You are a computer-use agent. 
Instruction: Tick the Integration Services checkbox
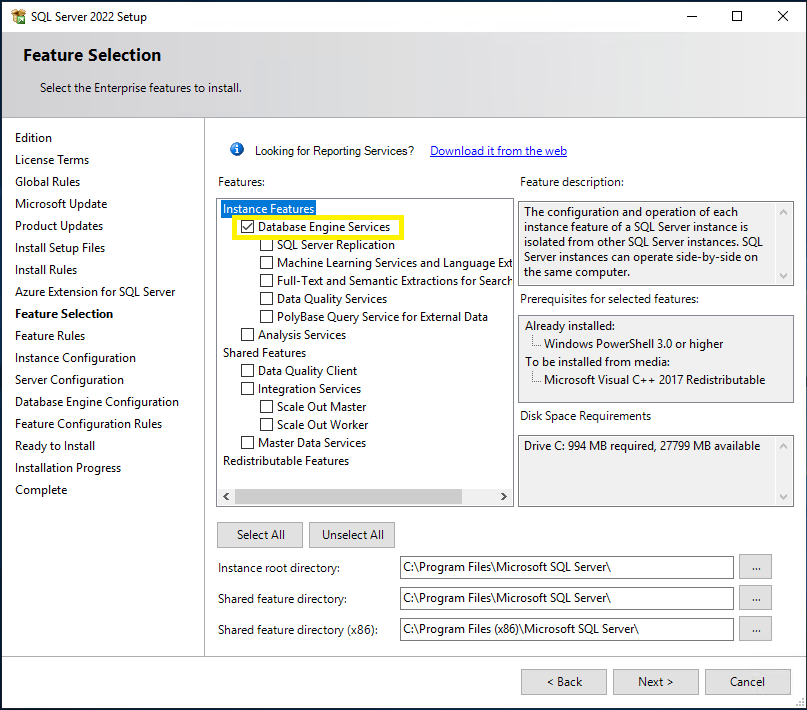coord(248,389)
